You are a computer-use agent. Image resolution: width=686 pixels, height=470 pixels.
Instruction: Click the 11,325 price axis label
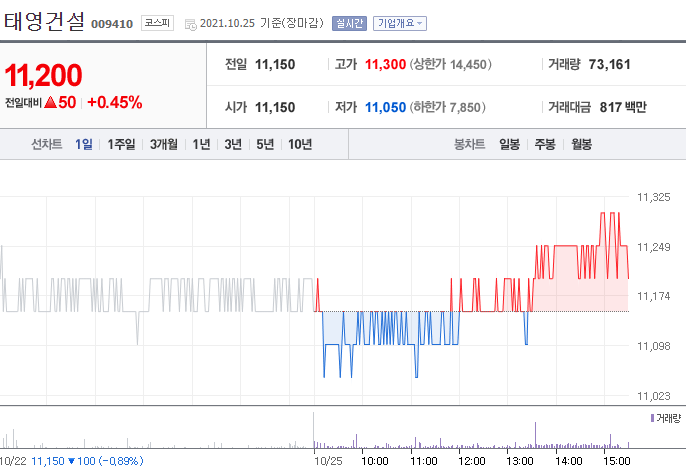pyautogui.click(x=654, y=197)
